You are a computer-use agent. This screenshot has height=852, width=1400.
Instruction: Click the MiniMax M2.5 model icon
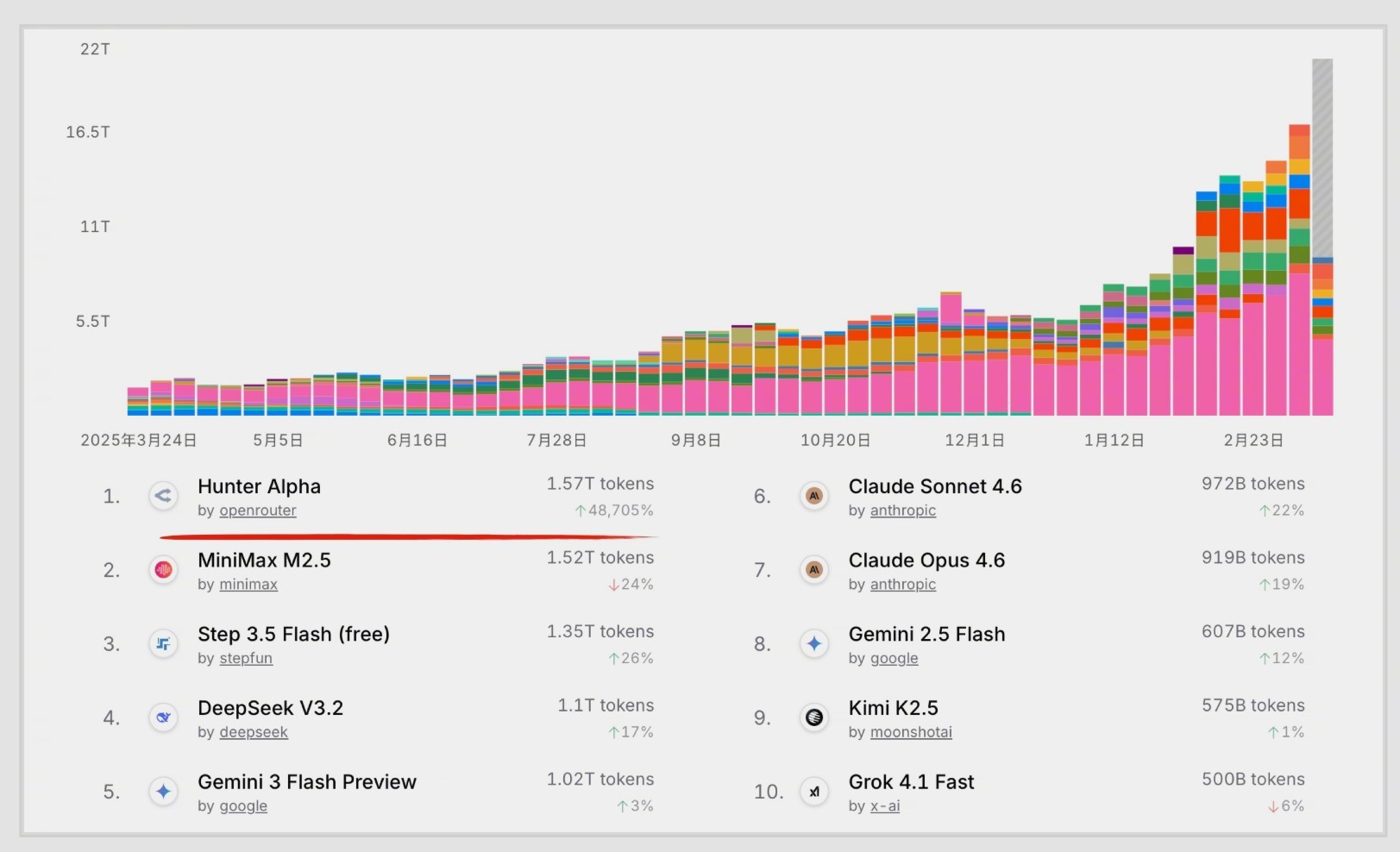coord(163,570)
